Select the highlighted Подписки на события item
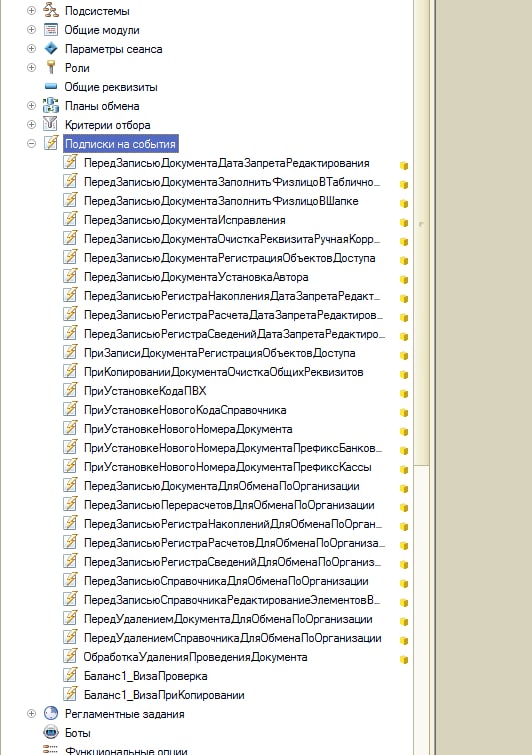Screen dimensions: 532x755 (x=120, y=144)
